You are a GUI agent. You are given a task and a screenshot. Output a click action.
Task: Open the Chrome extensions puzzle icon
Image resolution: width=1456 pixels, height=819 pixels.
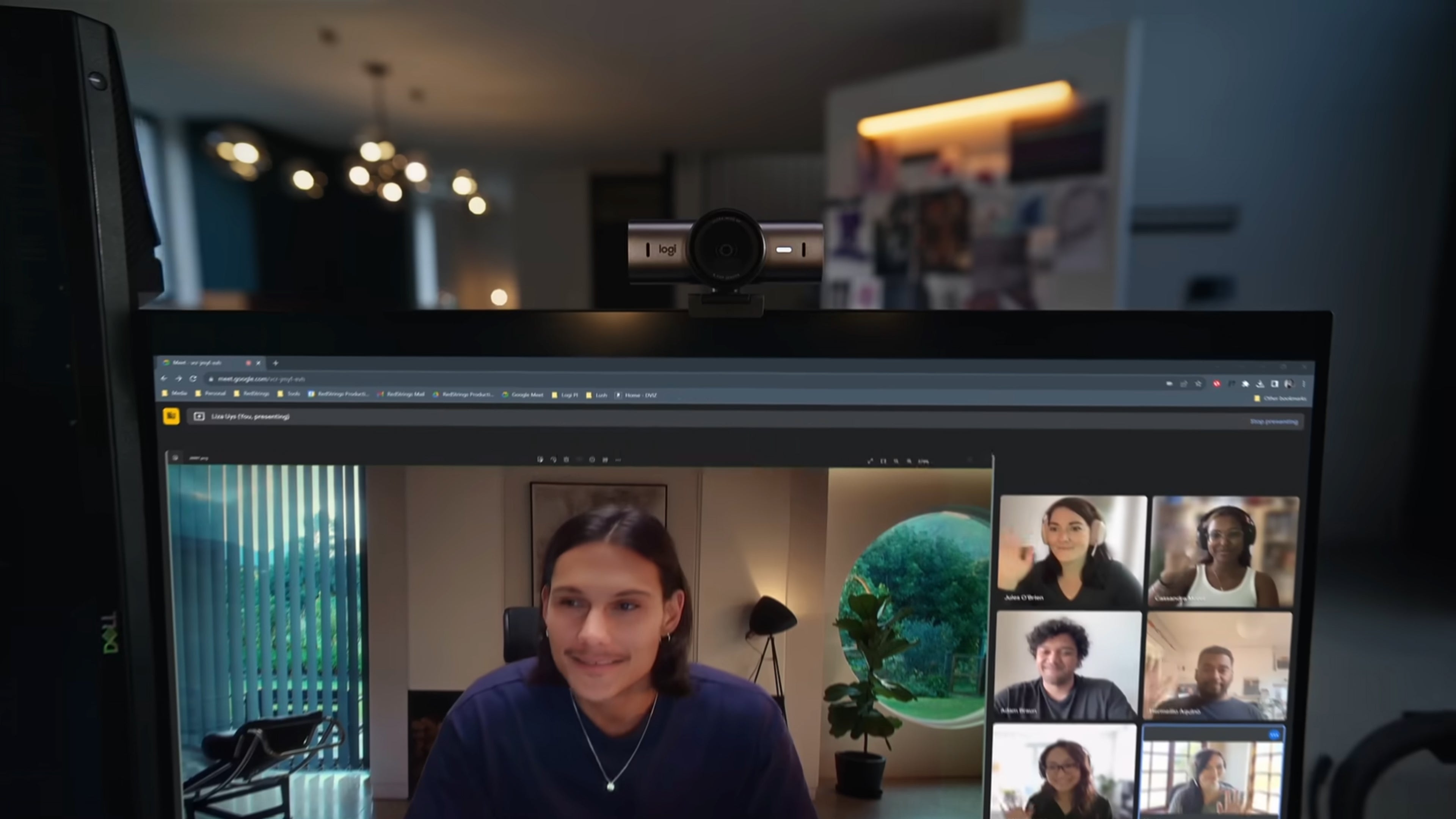[1245, 384]
